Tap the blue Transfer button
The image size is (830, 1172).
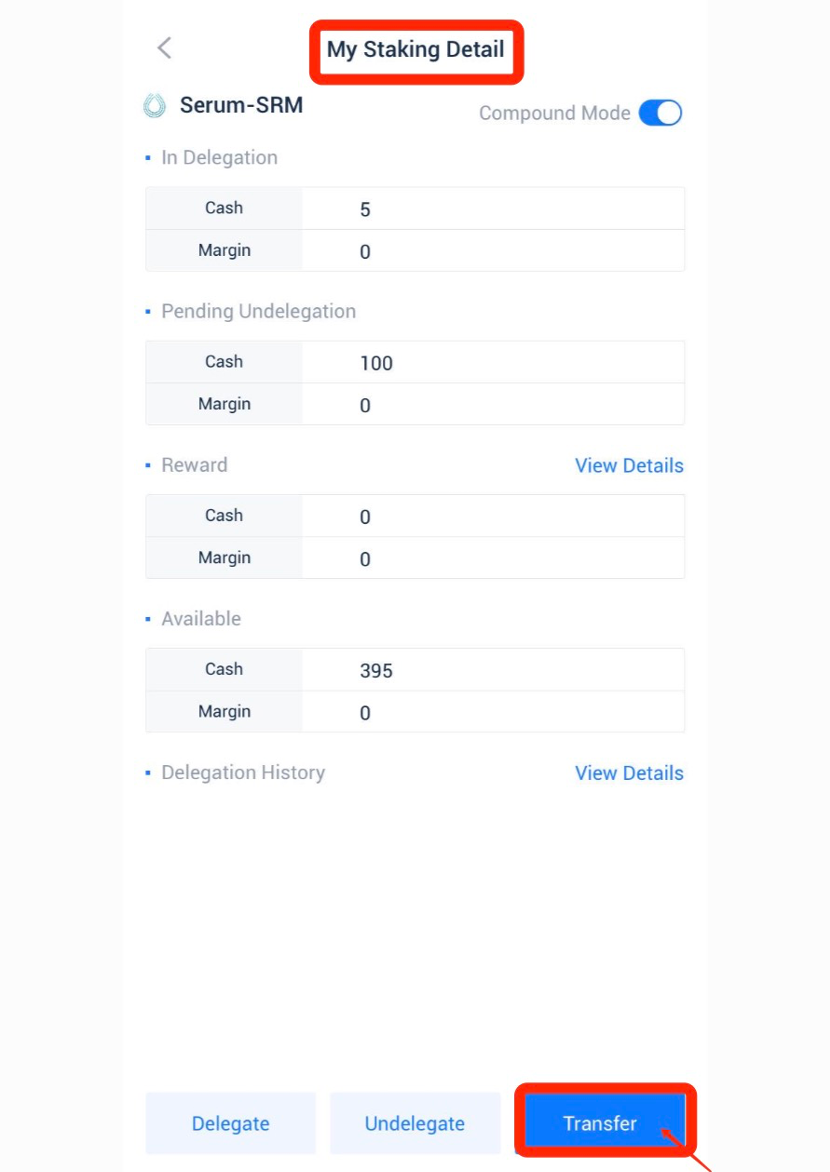tap(600, 1123)
